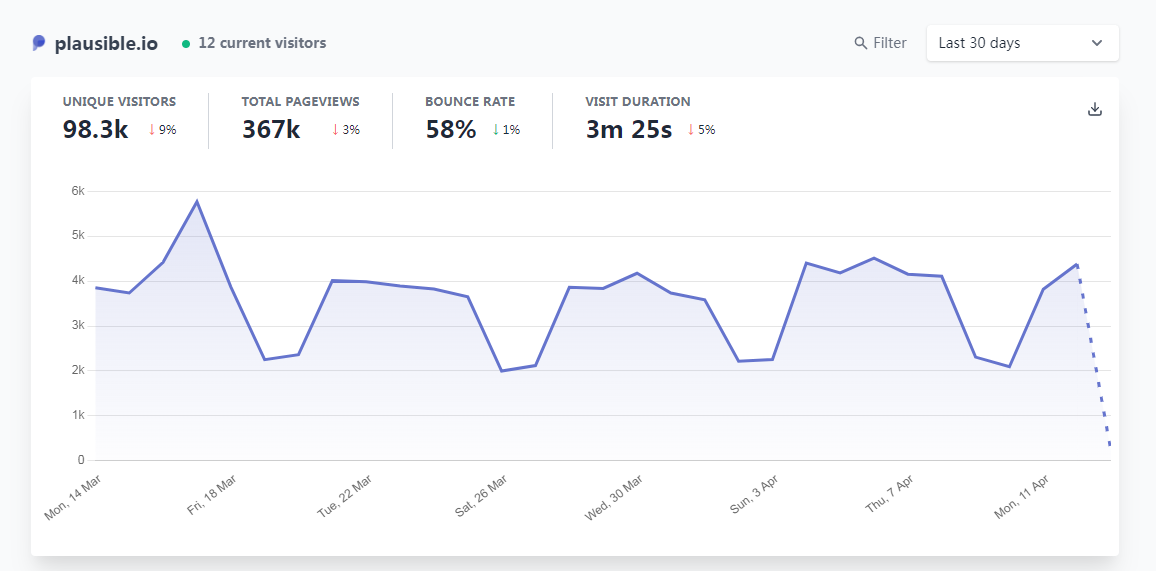Select the Unique Visitors metric
Image resolution: width=1156 pixels, height=571 pixels.
click(119, 118)
